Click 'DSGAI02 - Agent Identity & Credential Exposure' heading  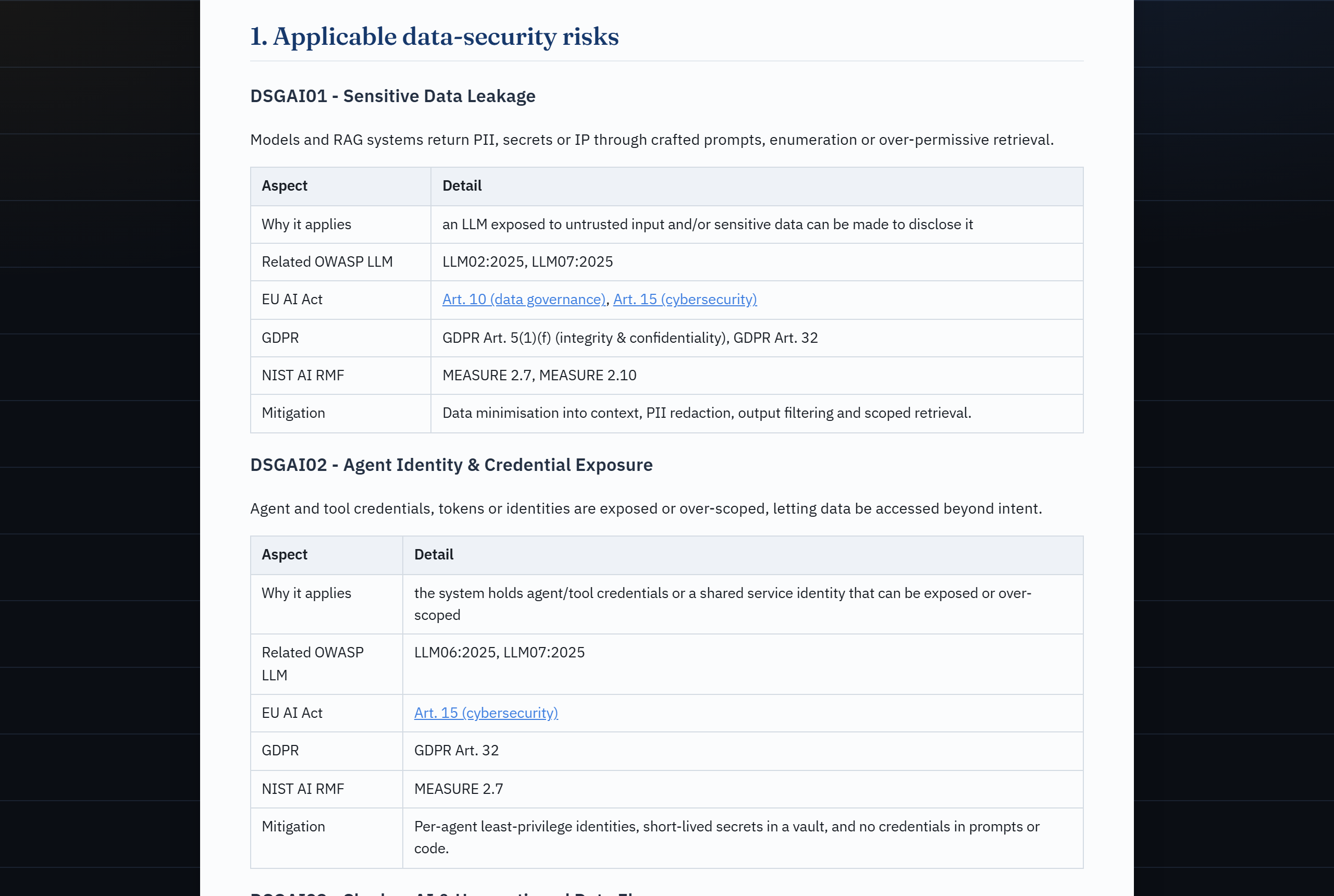pyautogui.click(x=451, y=465)
